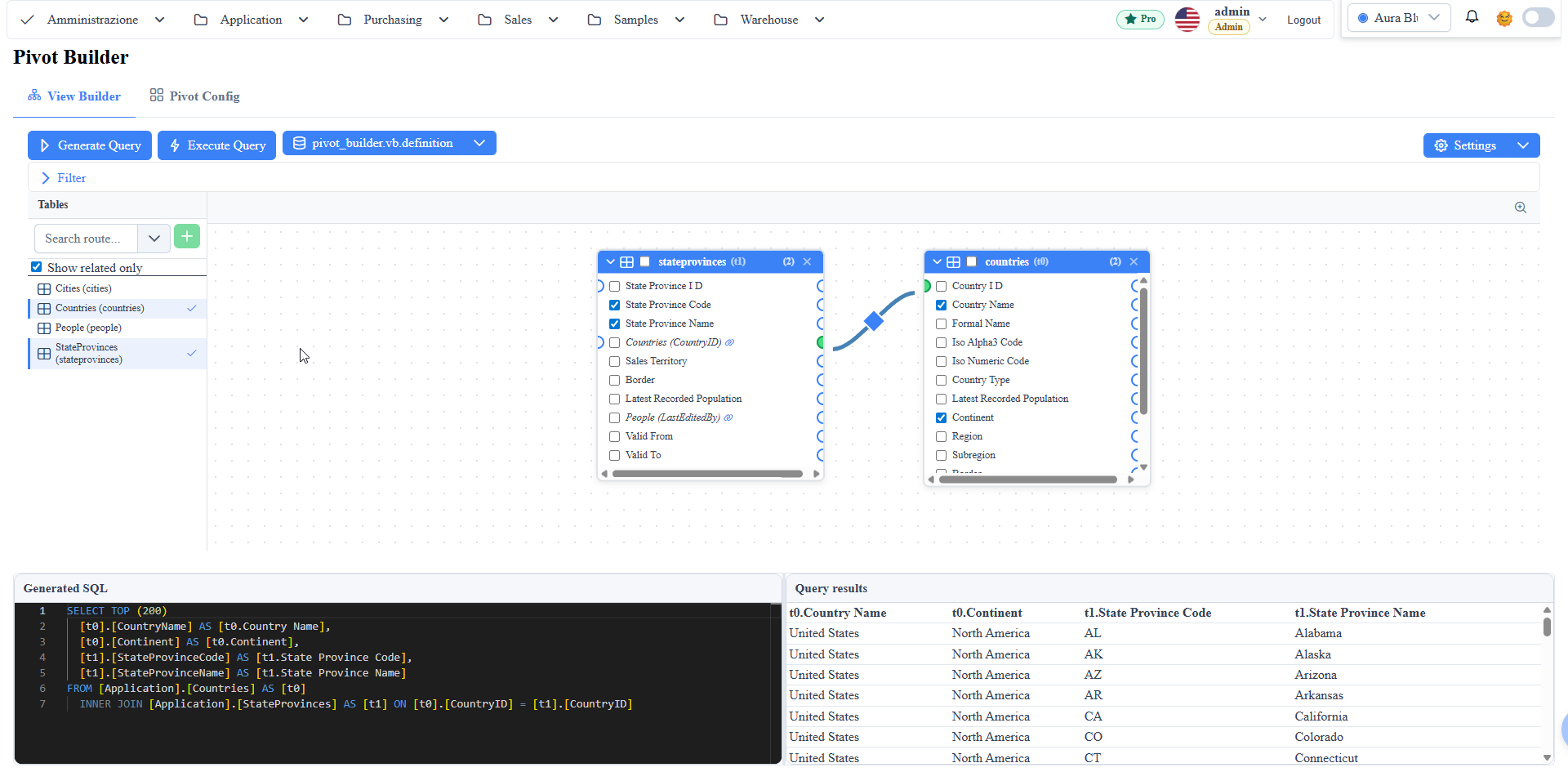Click horizontal scrollbar of stateprovinces node
This screenshot has height=772, width=1568.
(x=707, y=474)
